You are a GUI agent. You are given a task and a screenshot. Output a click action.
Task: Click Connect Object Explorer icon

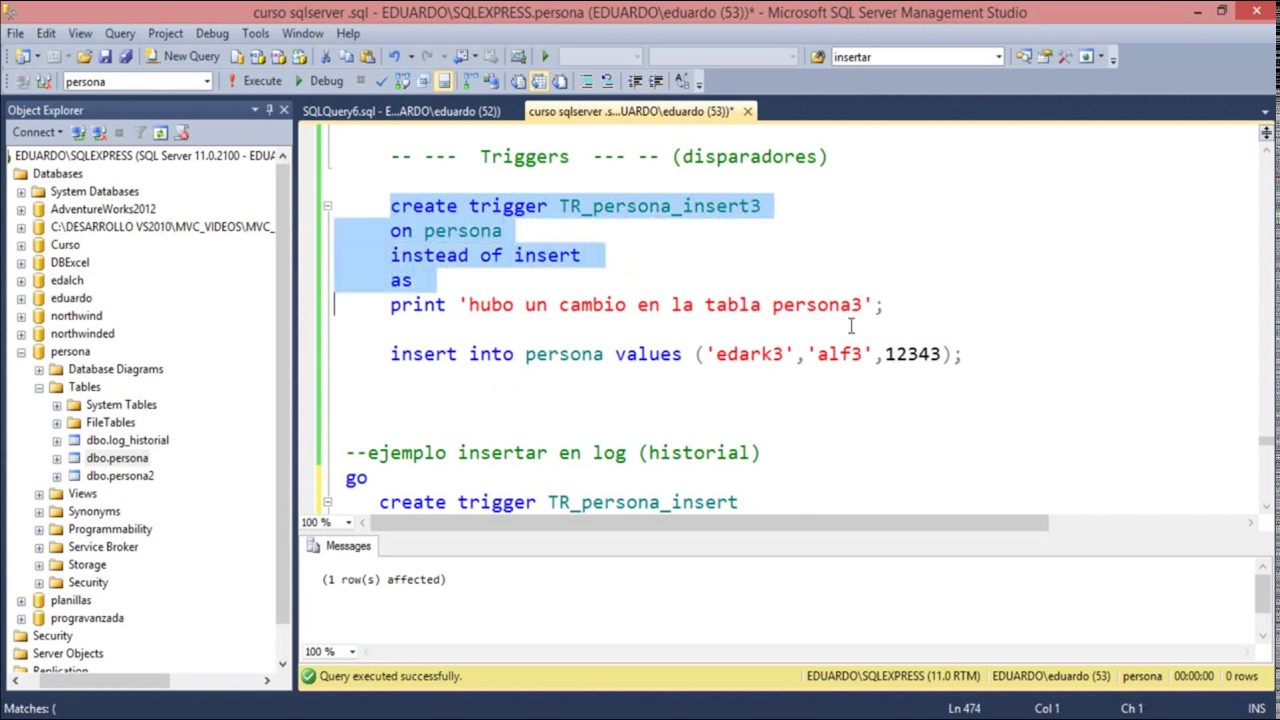[78, 133]
